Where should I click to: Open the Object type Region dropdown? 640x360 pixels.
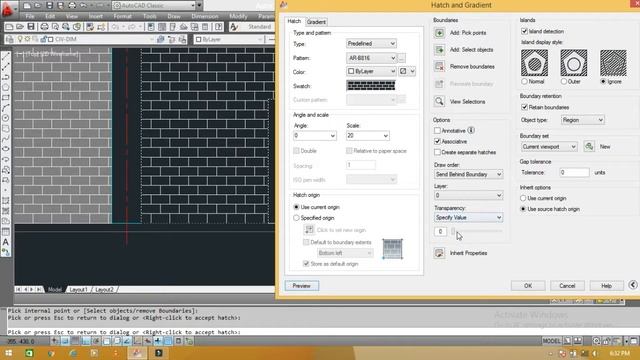pos(582,120)
